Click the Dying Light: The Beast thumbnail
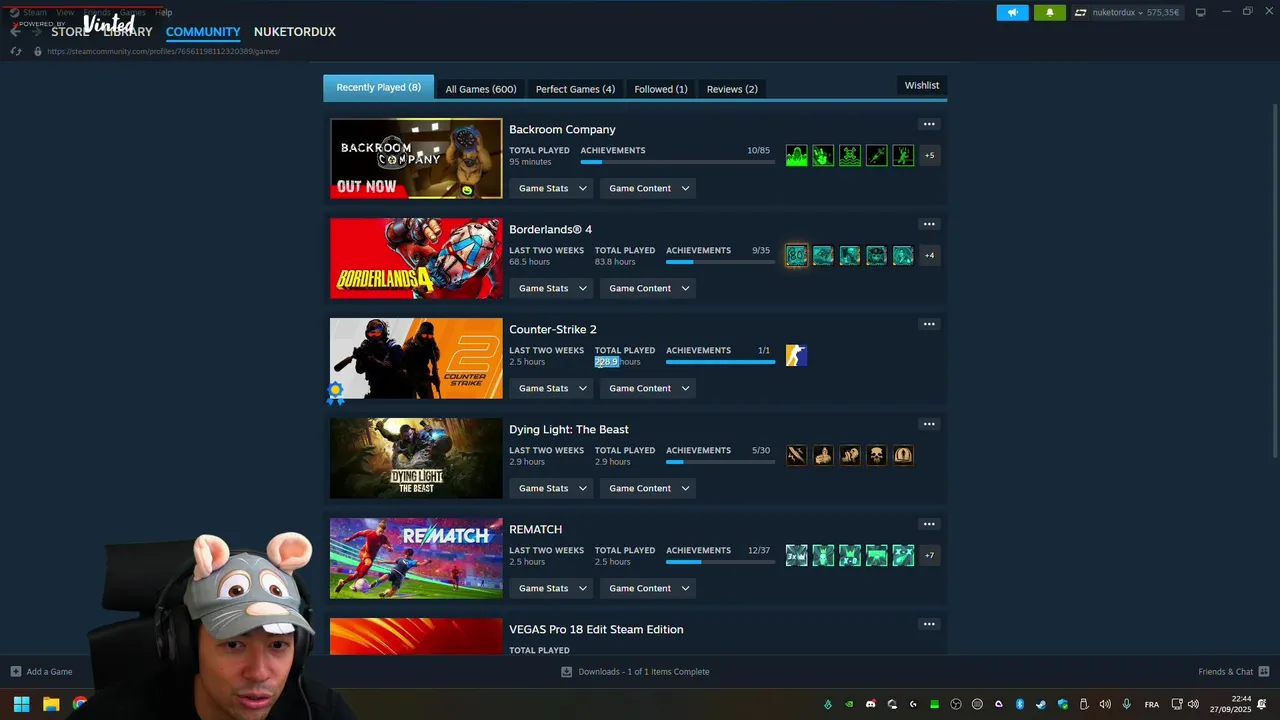 pyautogui.click(x=416, y=458)
